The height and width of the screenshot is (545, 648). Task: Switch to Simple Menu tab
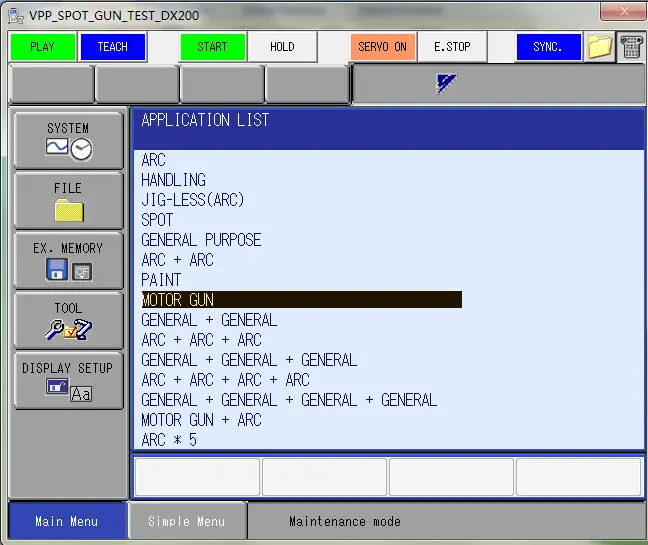pos(186,521)
